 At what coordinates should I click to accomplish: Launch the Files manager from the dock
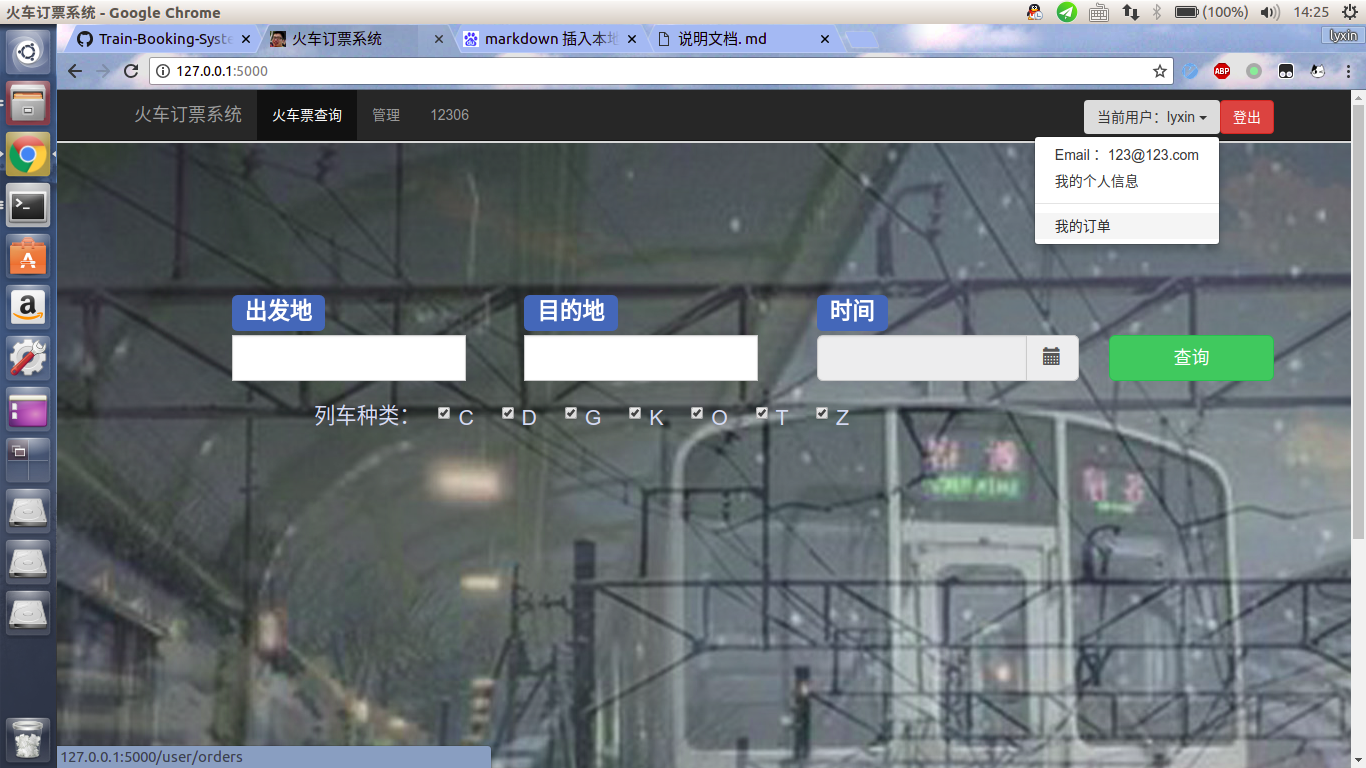(x=28, y=103)
